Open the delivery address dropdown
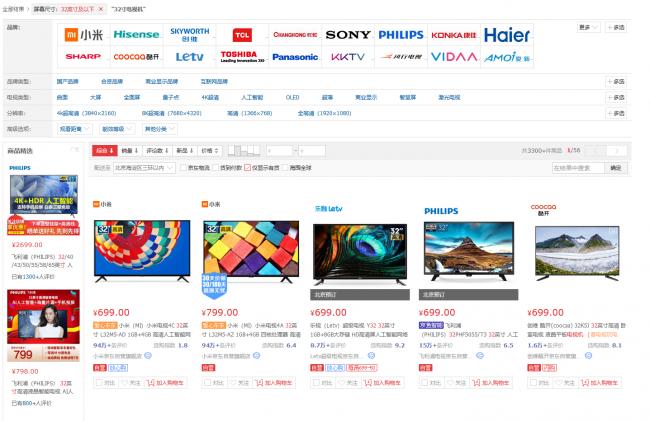 tap(143, 168)
